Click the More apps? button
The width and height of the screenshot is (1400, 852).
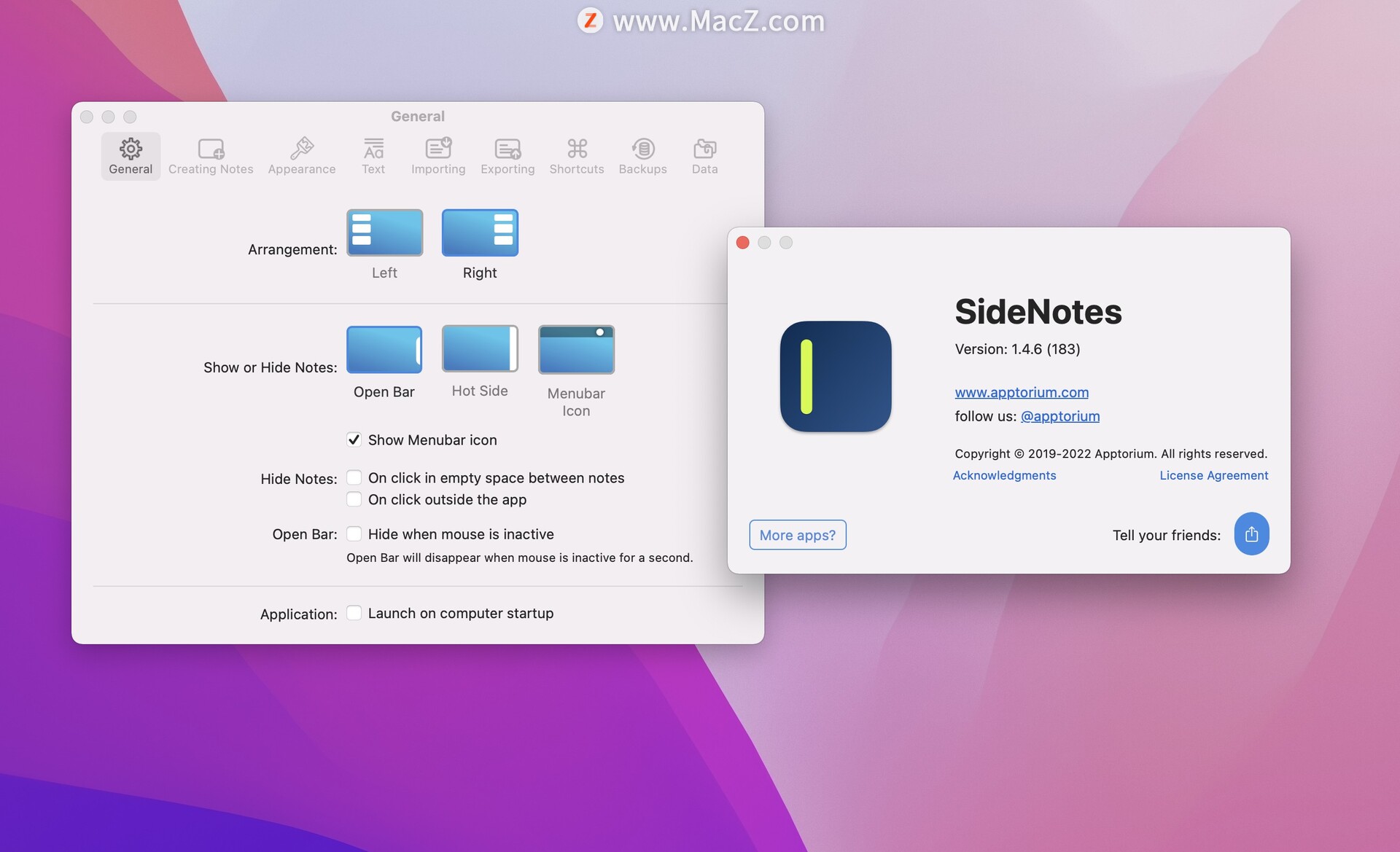coord(797,535)
